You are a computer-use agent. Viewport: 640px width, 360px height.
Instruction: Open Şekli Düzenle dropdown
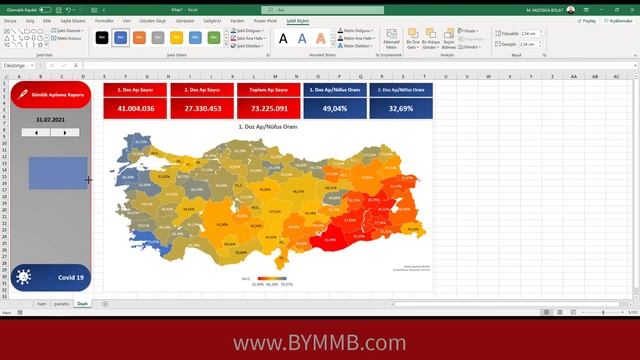click(68, 31)
